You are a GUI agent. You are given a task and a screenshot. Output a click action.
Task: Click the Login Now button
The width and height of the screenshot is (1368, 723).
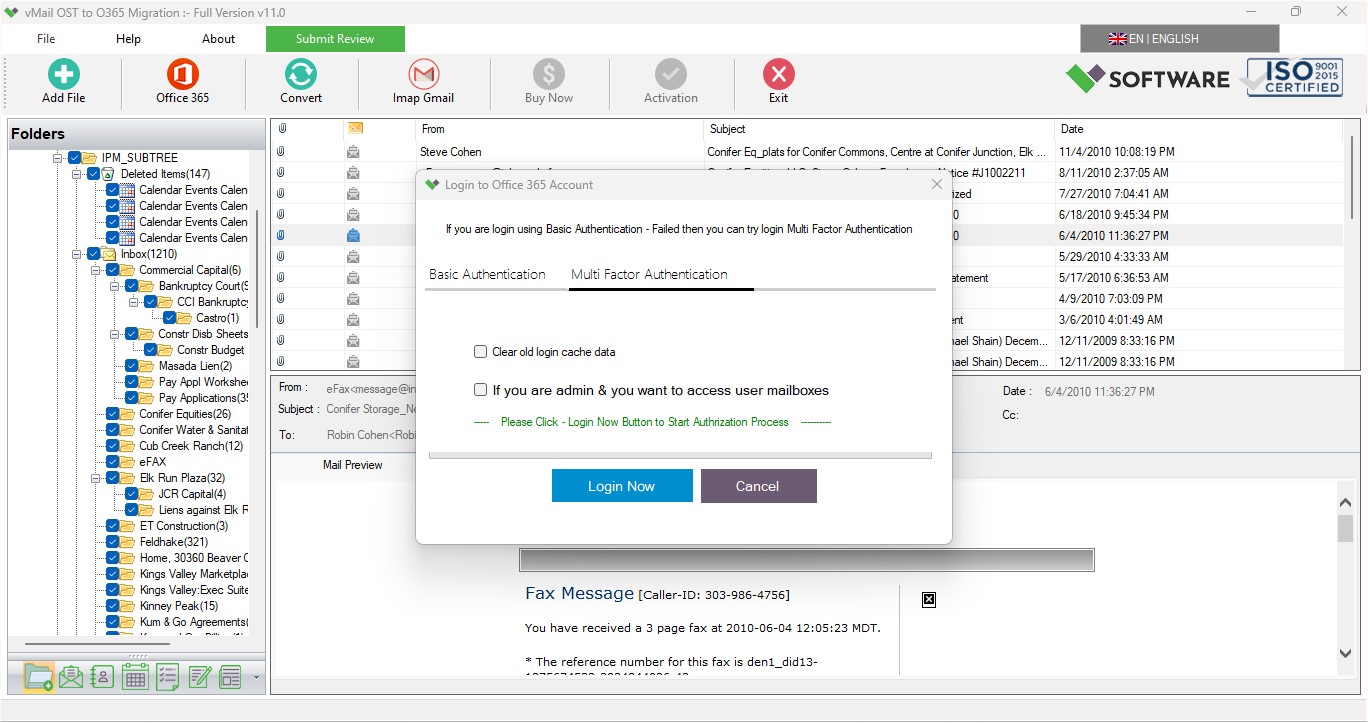622,486
